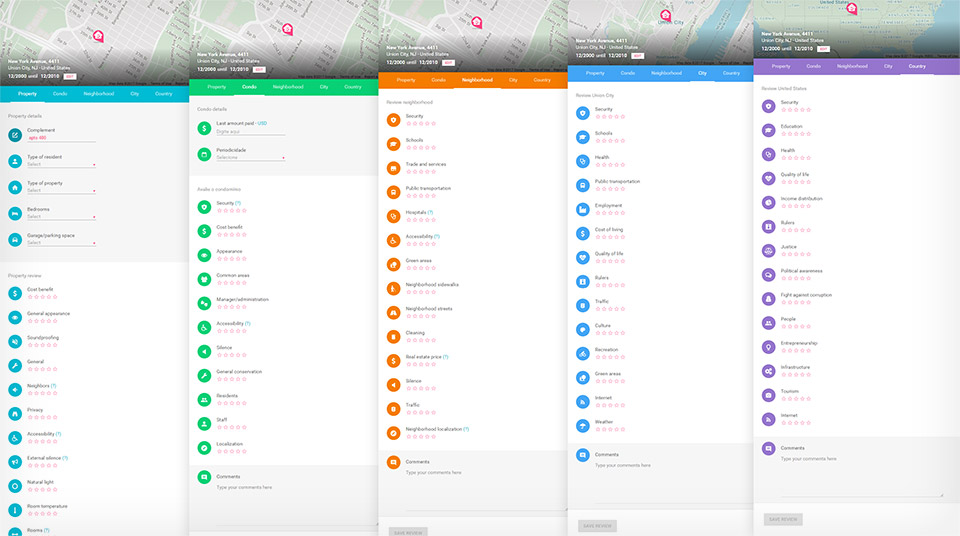Open the Type of resident dropdown

pos(61,164)
